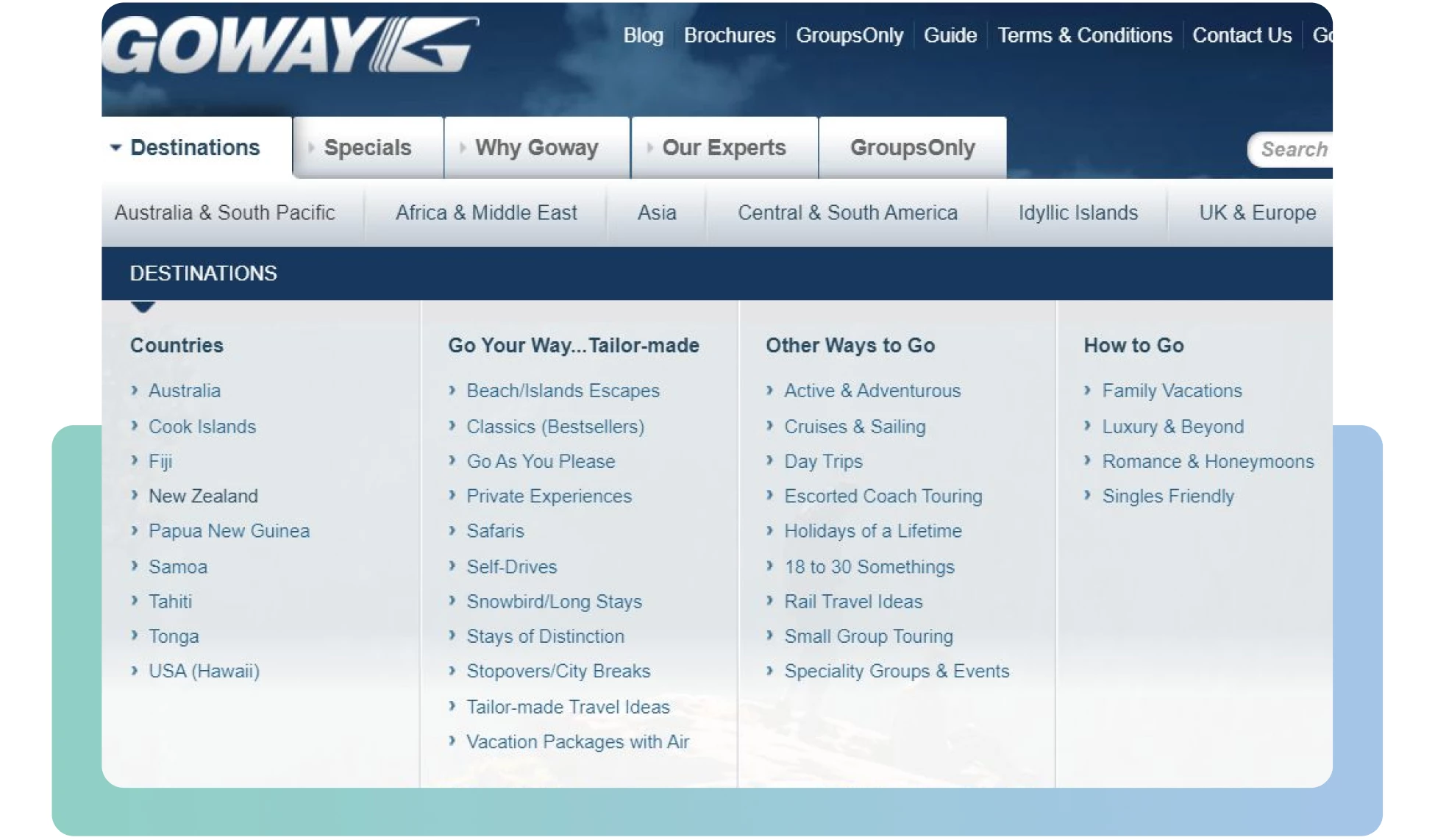Click the Search input field
1435x840 pixels.
tap(1300, 148)
